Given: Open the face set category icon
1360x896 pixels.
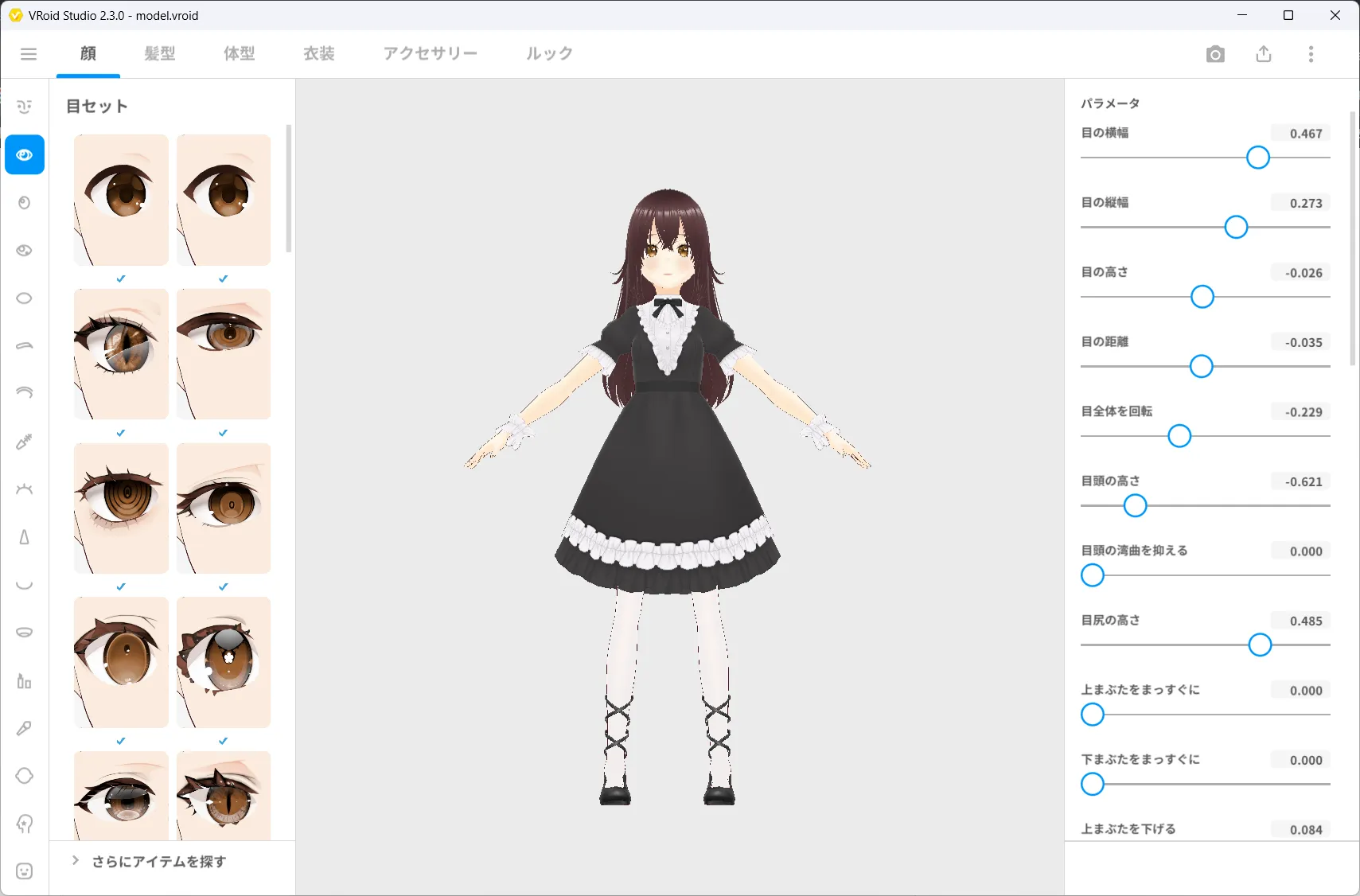Looking at the screenshot, I should tap(25, 107).
